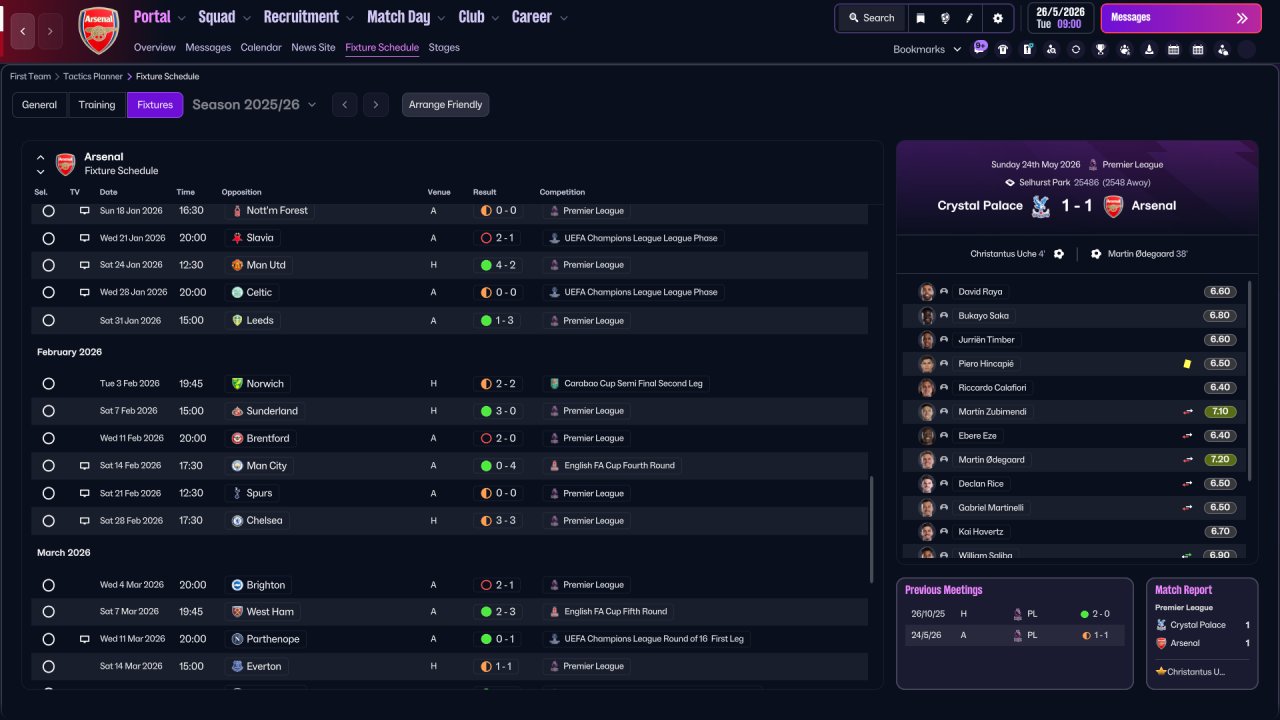Open the Squad dropdown menu
Screen dimensions: 1280x720
click(x=224, y=17)
